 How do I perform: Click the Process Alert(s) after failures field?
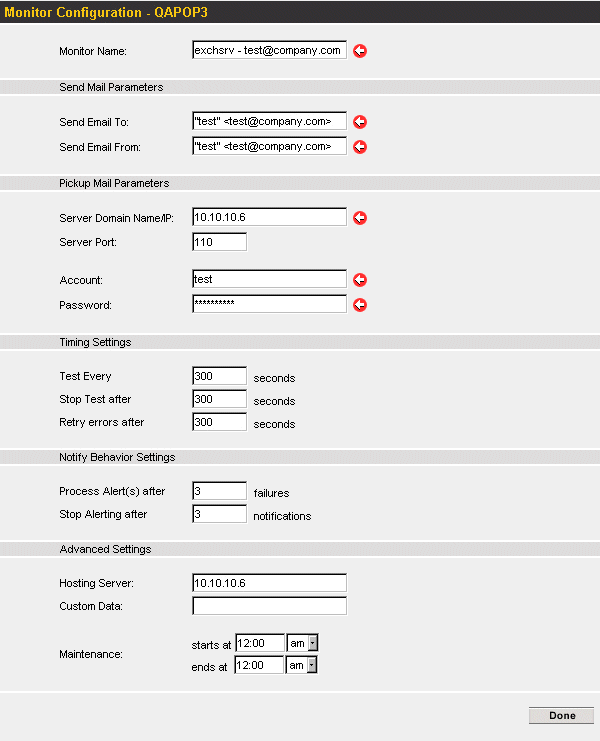tap(219, 491)
